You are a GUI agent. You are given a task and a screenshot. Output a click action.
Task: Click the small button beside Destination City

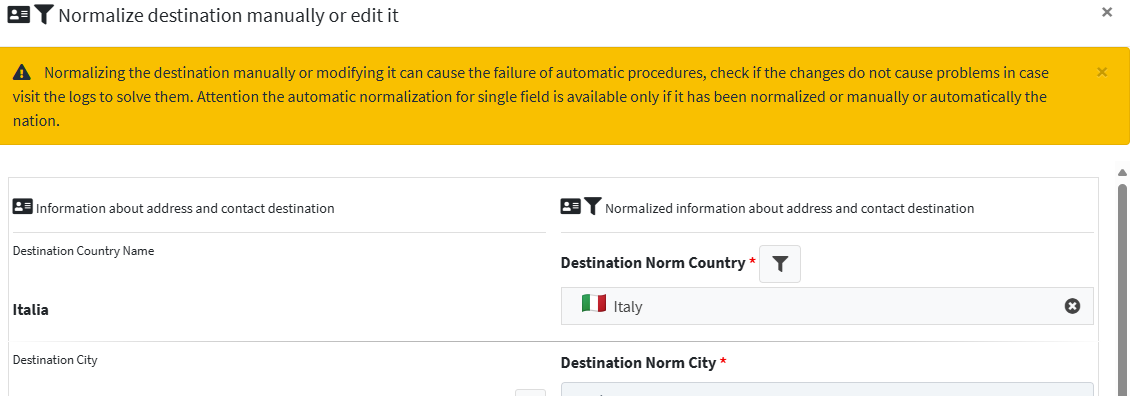pyautogui.click(x=530, y=392)
